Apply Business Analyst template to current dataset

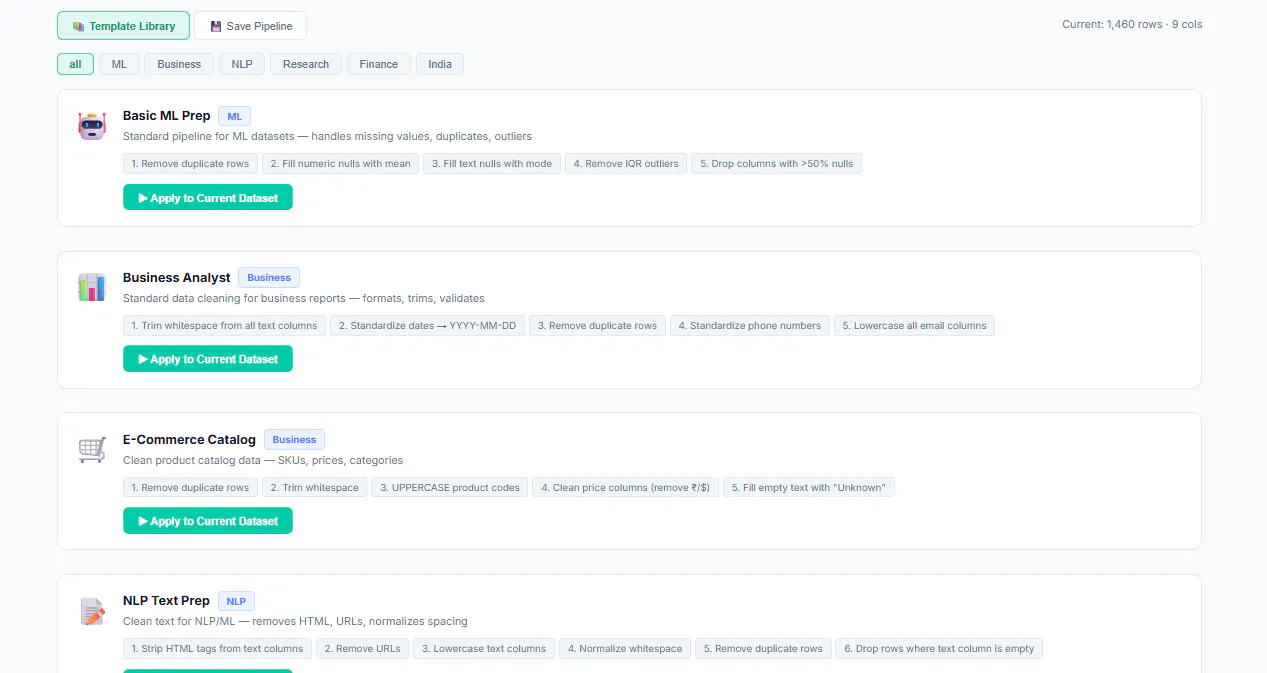pos(208,358)
